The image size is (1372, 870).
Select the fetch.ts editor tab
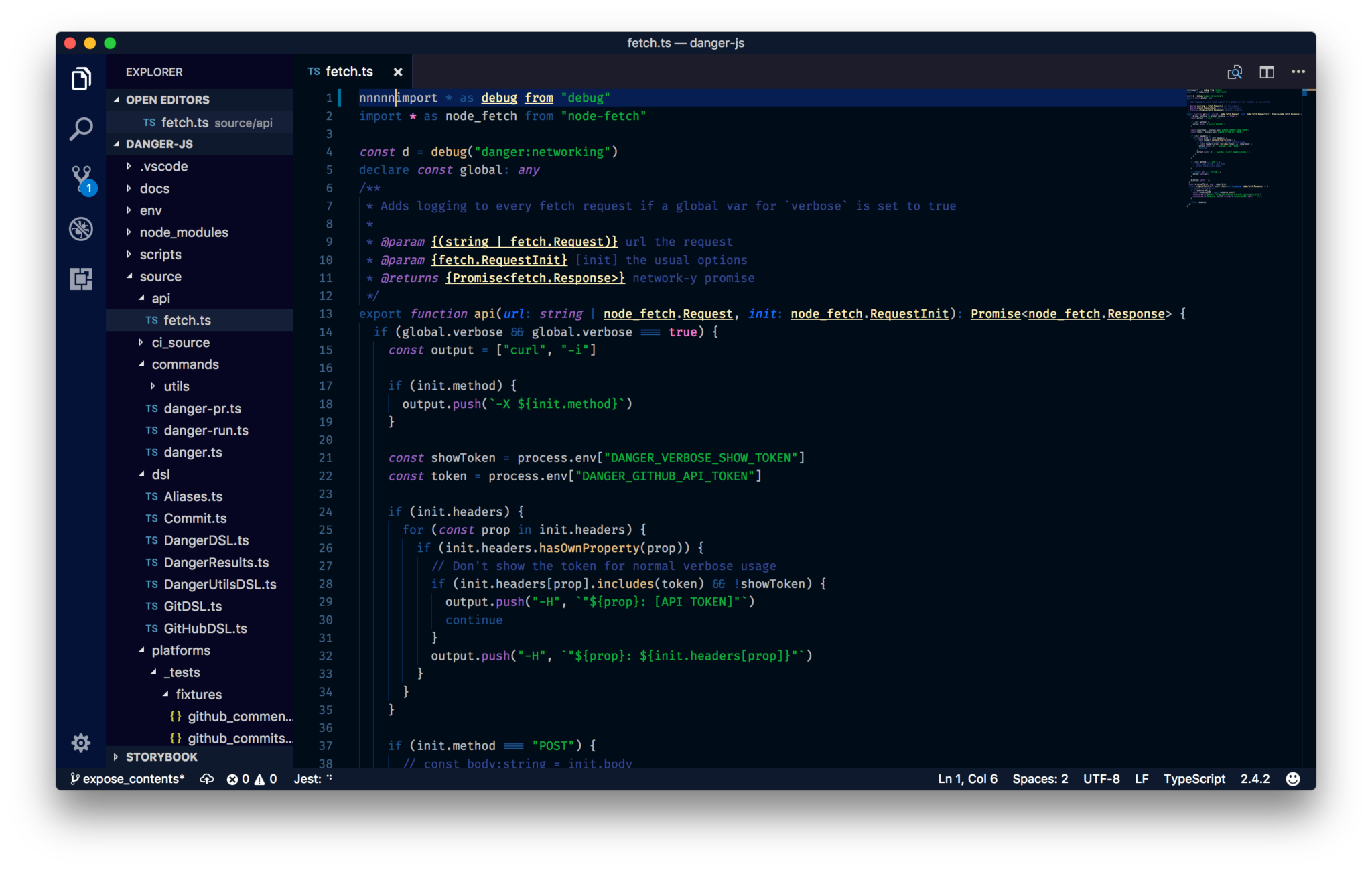point(349,72)
